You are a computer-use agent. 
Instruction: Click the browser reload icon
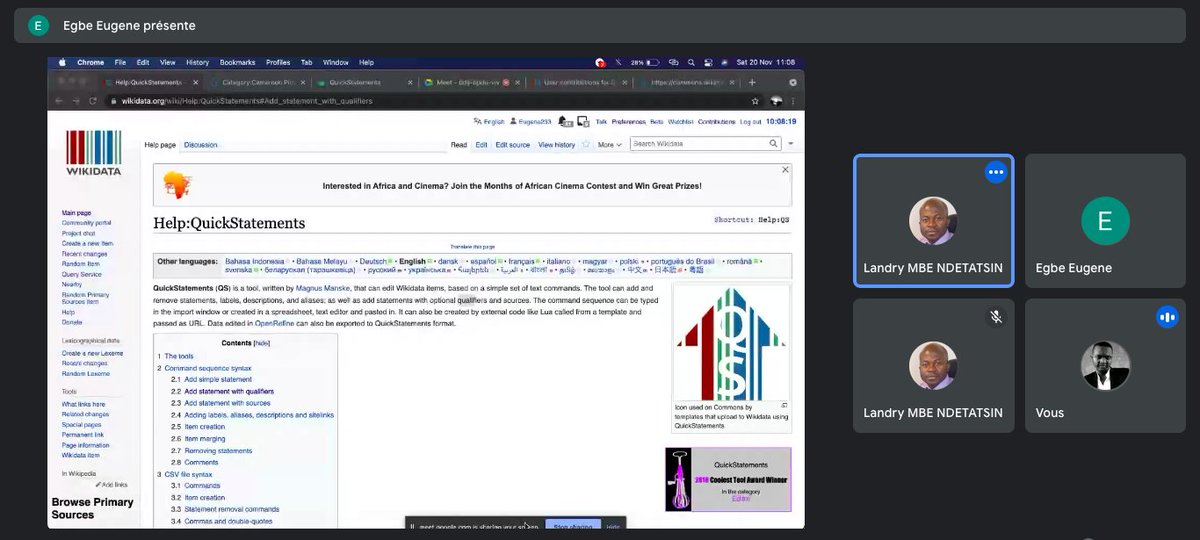[93, 101]
